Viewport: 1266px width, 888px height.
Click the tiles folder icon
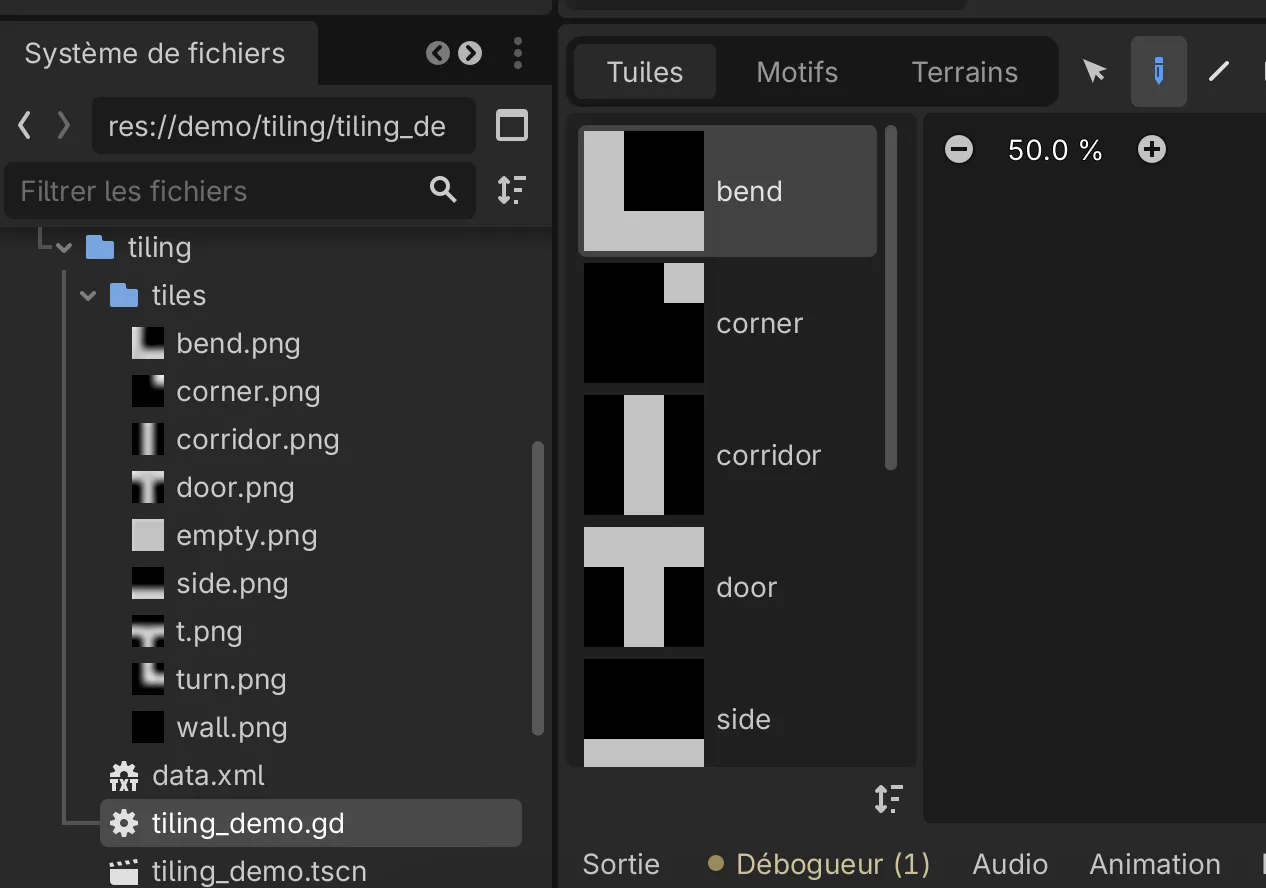click(x=124, y=295)
